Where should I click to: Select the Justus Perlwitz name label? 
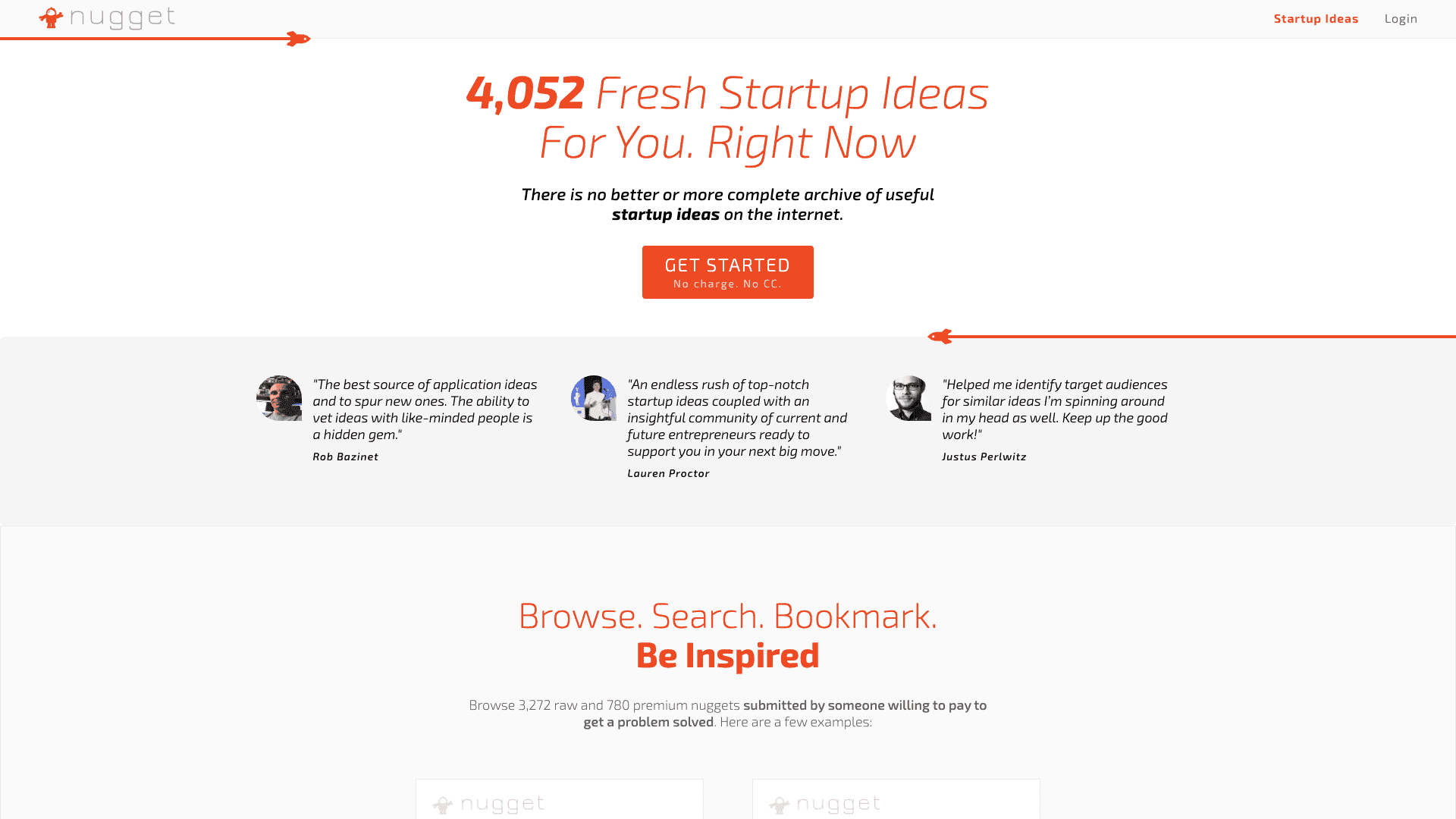[984, 457]
